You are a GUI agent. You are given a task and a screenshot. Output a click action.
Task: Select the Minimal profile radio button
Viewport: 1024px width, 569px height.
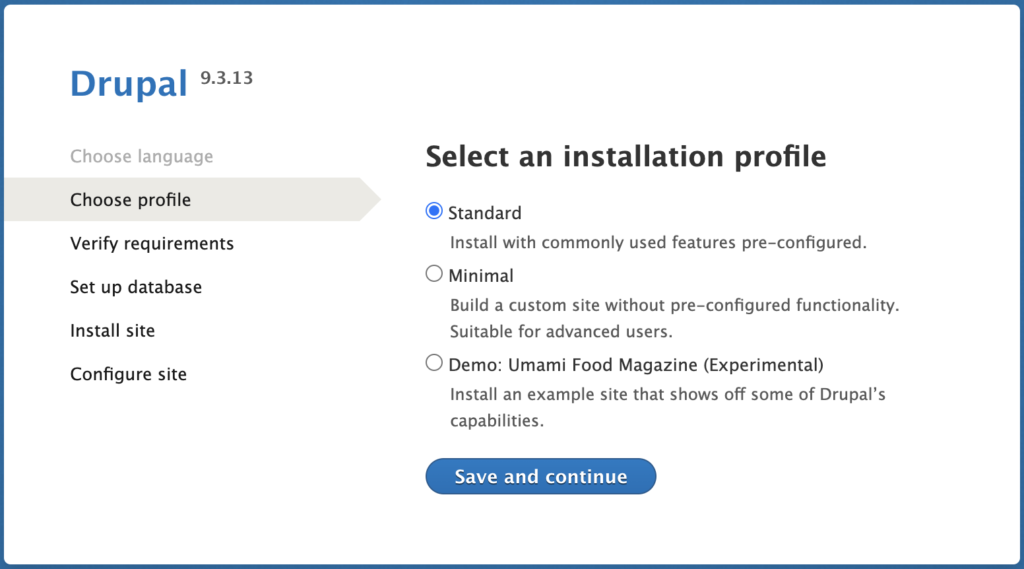[434, 274]
